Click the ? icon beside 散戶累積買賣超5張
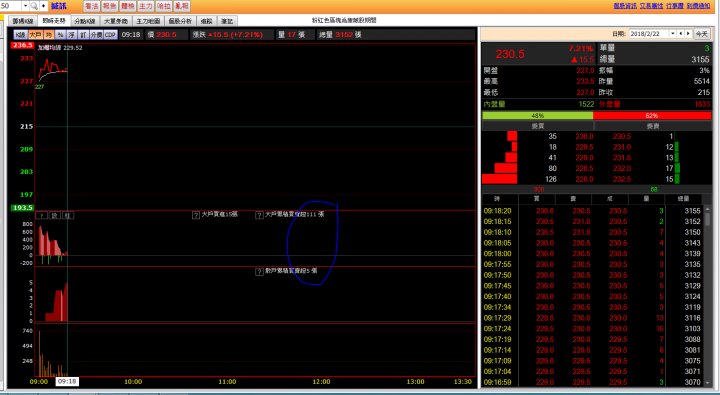Image resolution: width=720 pixels, height=395 pixels. point(259,271)
